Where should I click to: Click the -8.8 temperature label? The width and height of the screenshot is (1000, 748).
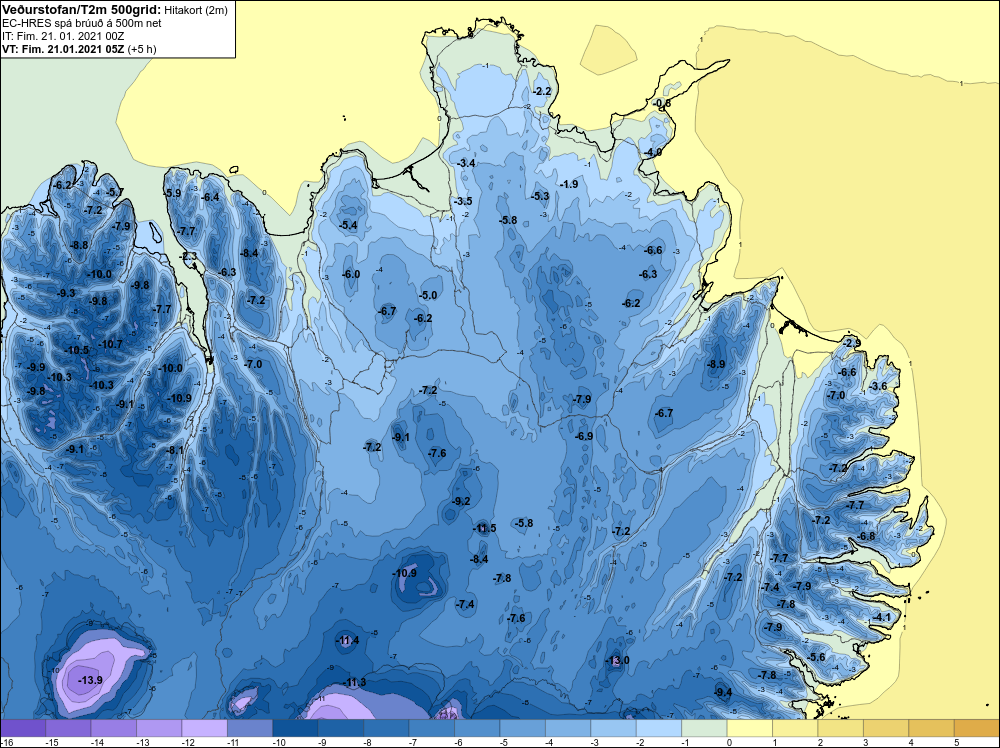click(79, 246)
